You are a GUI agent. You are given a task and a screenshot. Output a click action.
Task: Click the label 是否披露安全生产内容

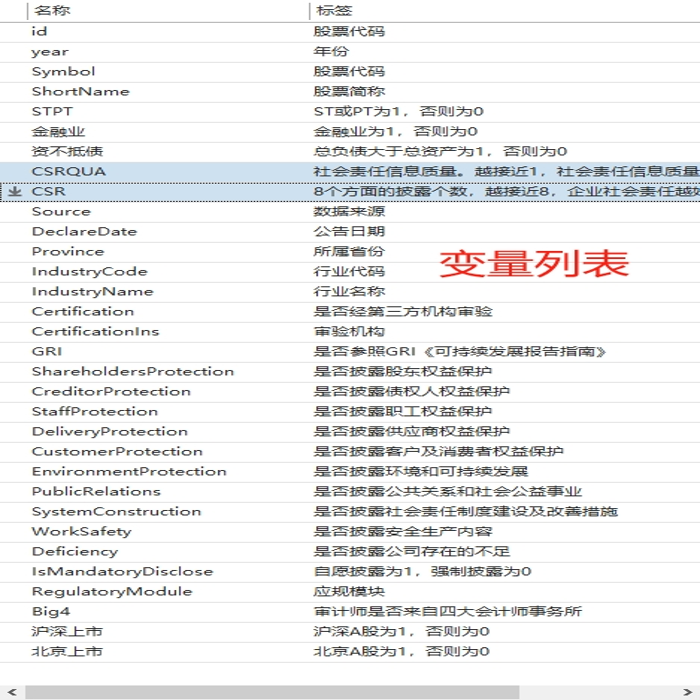pyautogui.click(x=403, y=532)
